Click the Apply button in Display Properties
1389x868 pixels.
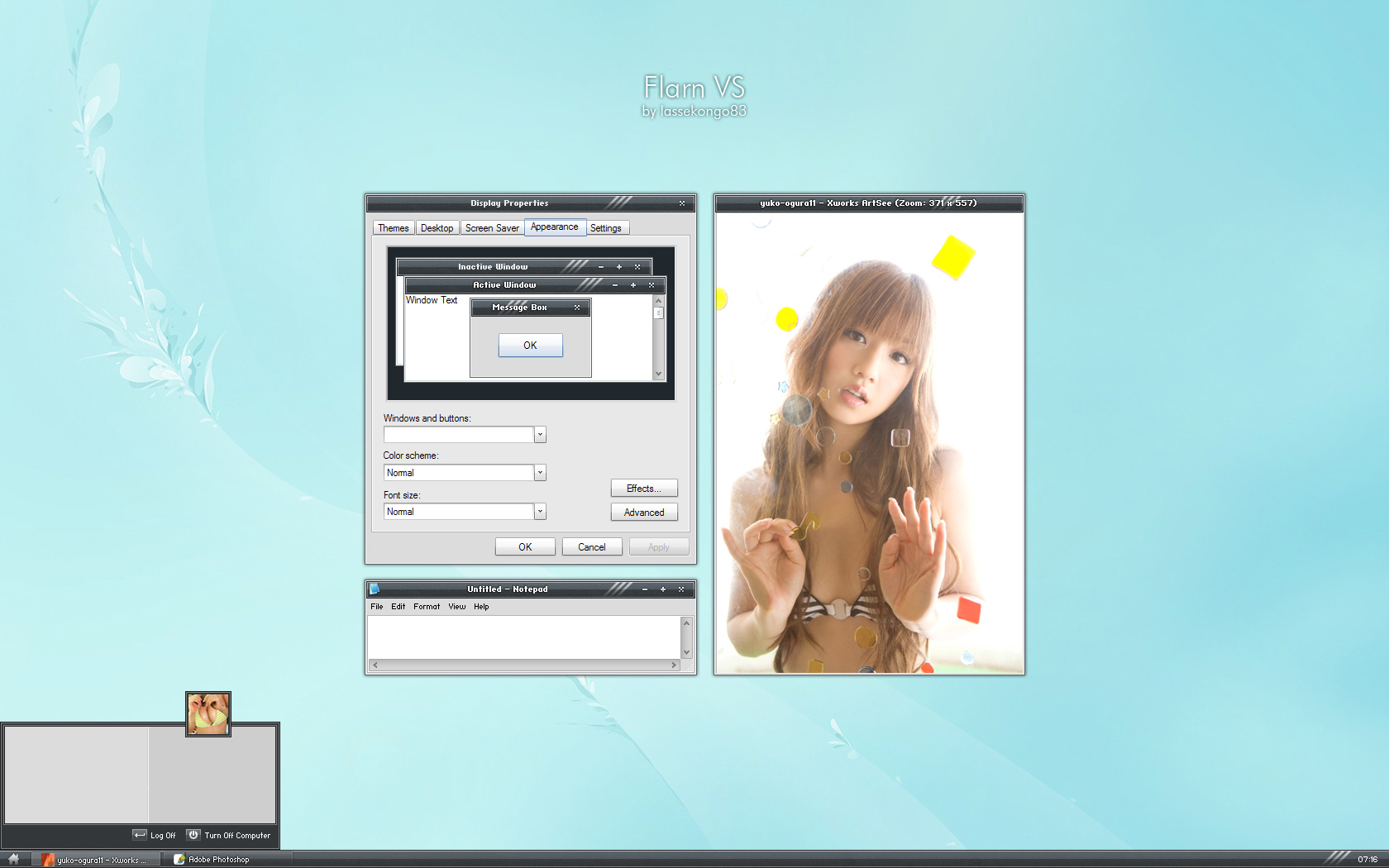659,547
